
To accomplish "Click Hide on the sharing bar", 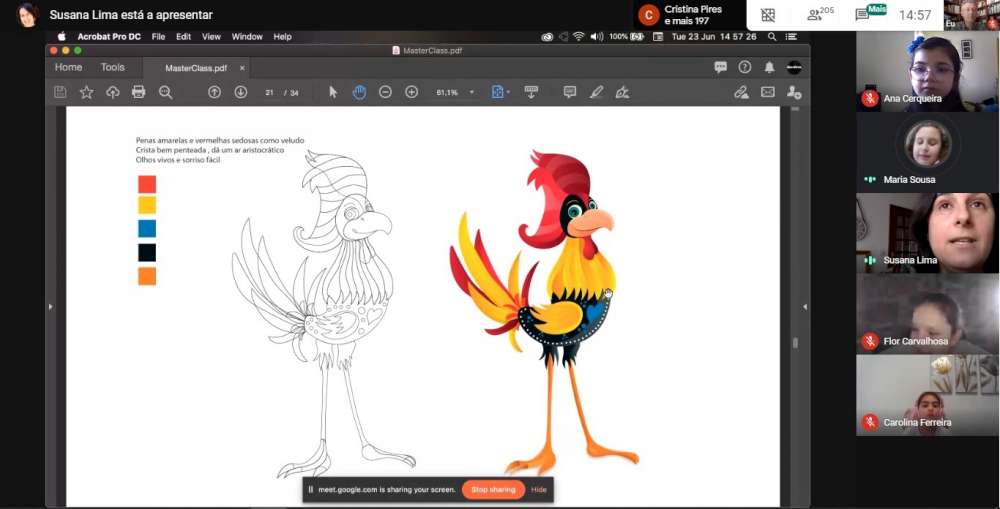I will [539, 490].
